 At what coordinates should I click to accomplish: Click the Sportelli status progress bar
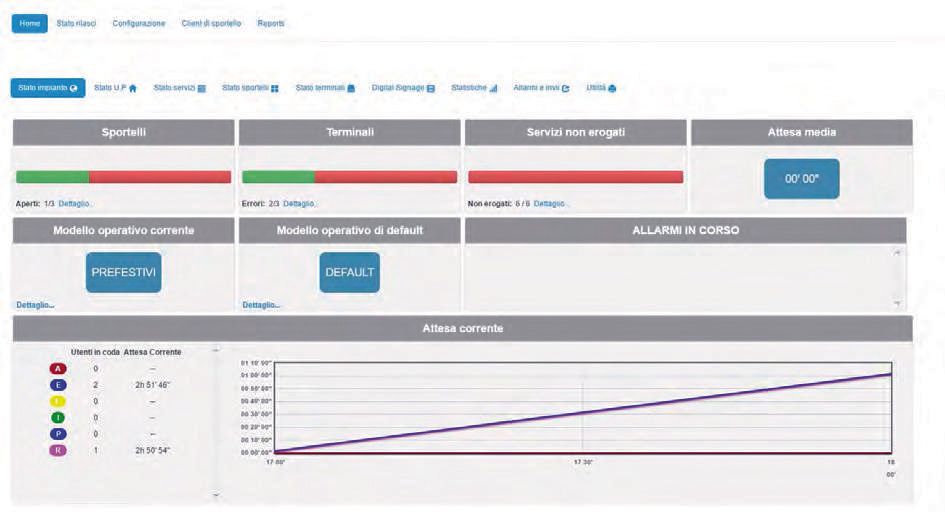(124, 177)
